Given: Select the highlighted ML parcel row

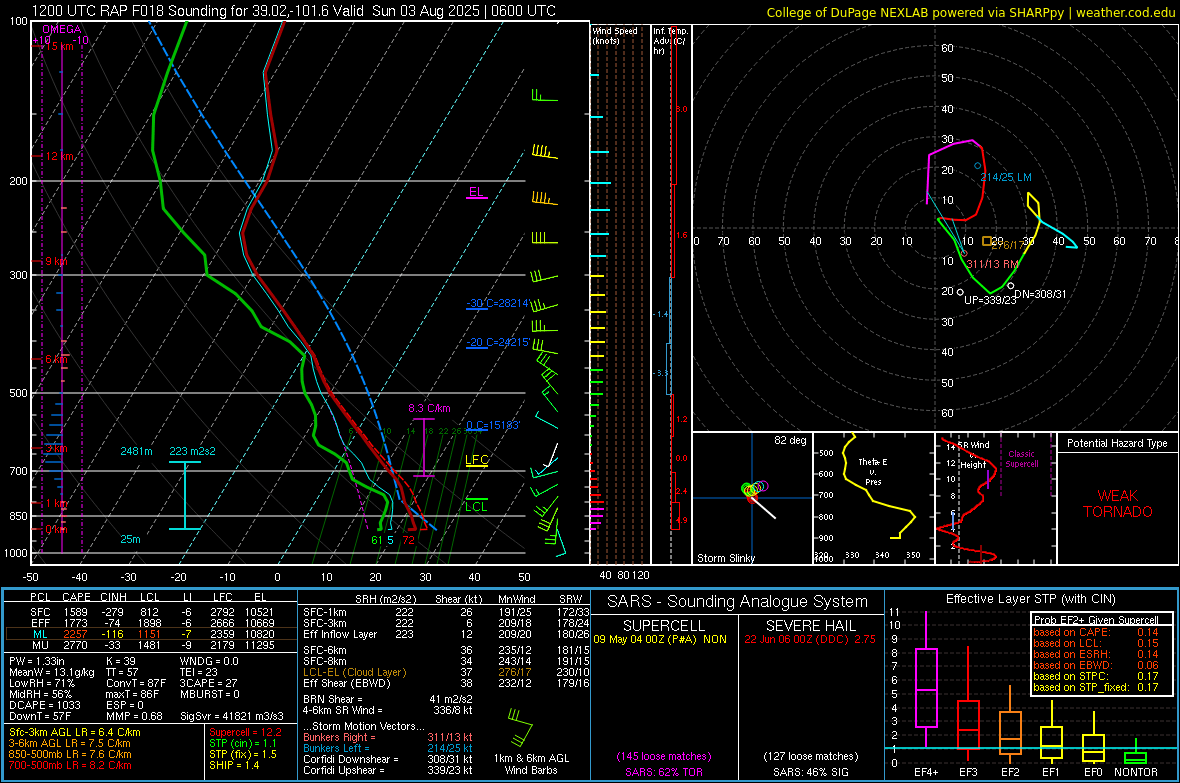Looking at the screenshot, I should tap(151, 634).
